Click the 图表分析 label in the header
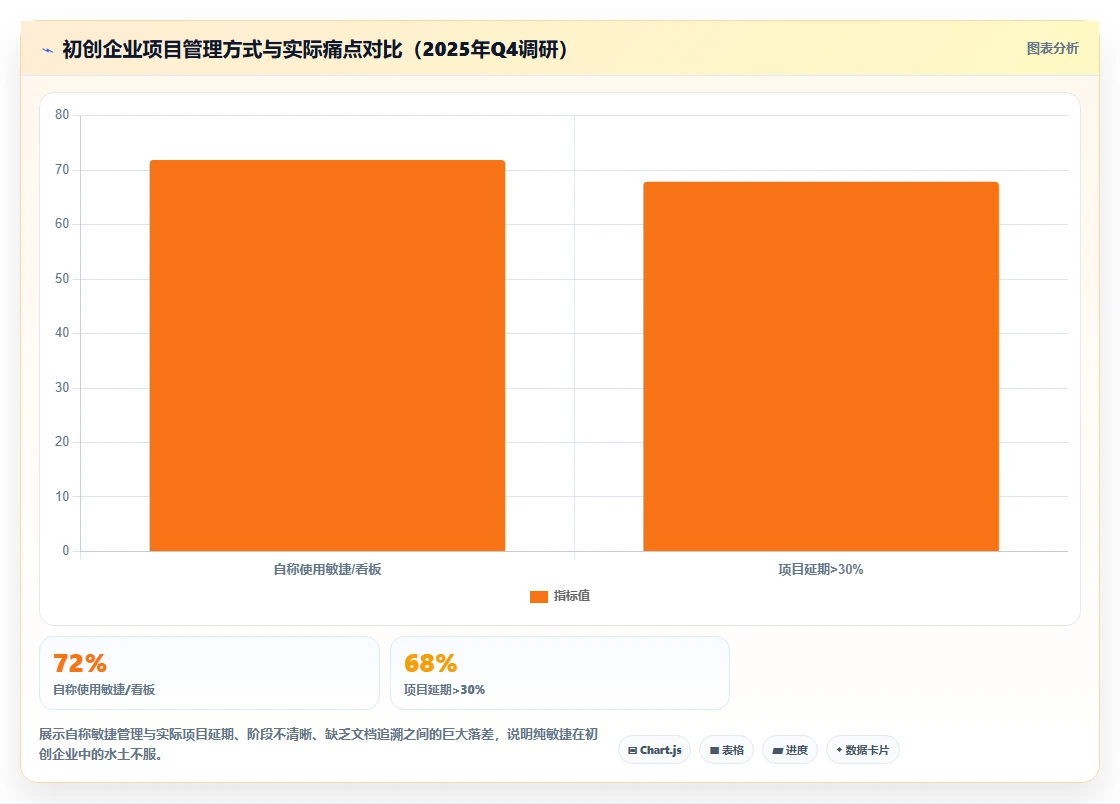Viewport: 1120px width, 804px height. 1052,49
